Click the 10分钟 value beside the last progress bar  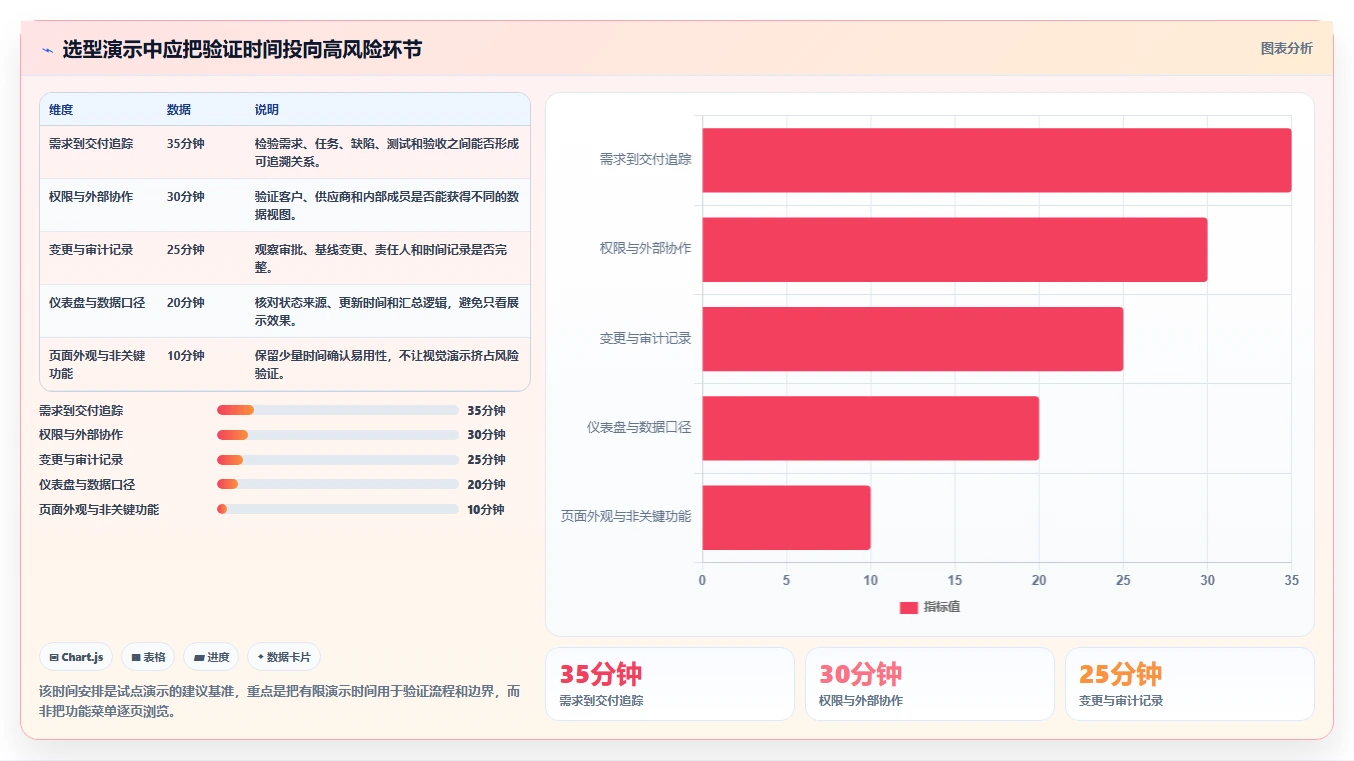486,509
